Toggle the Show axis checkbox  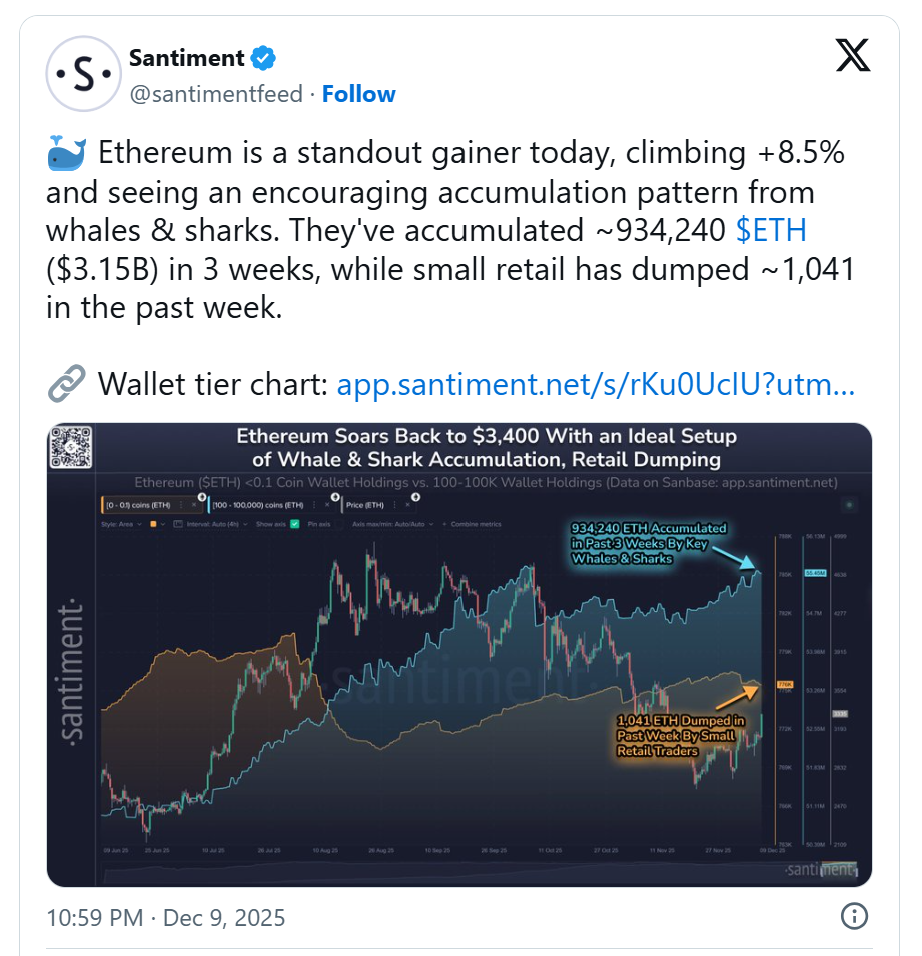click(x=295, y=523)
